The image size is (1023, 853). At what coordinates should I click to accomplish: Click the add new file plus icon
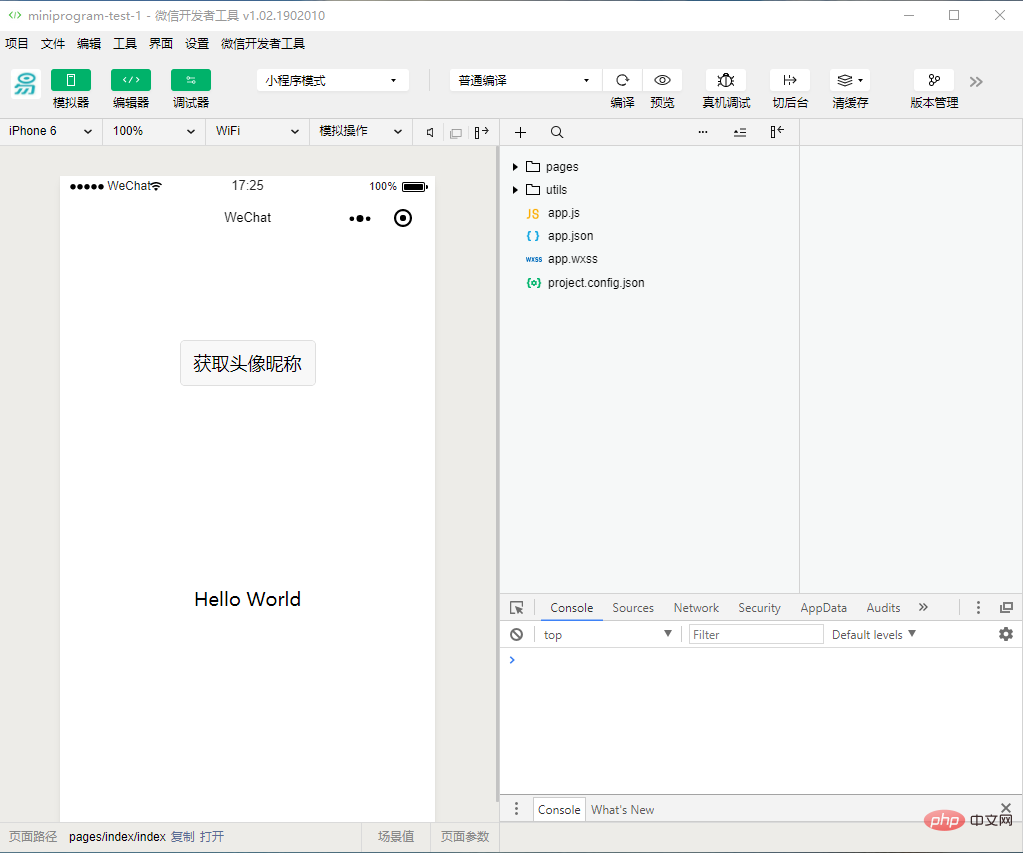pyautogui.click(x=520, y=132)
